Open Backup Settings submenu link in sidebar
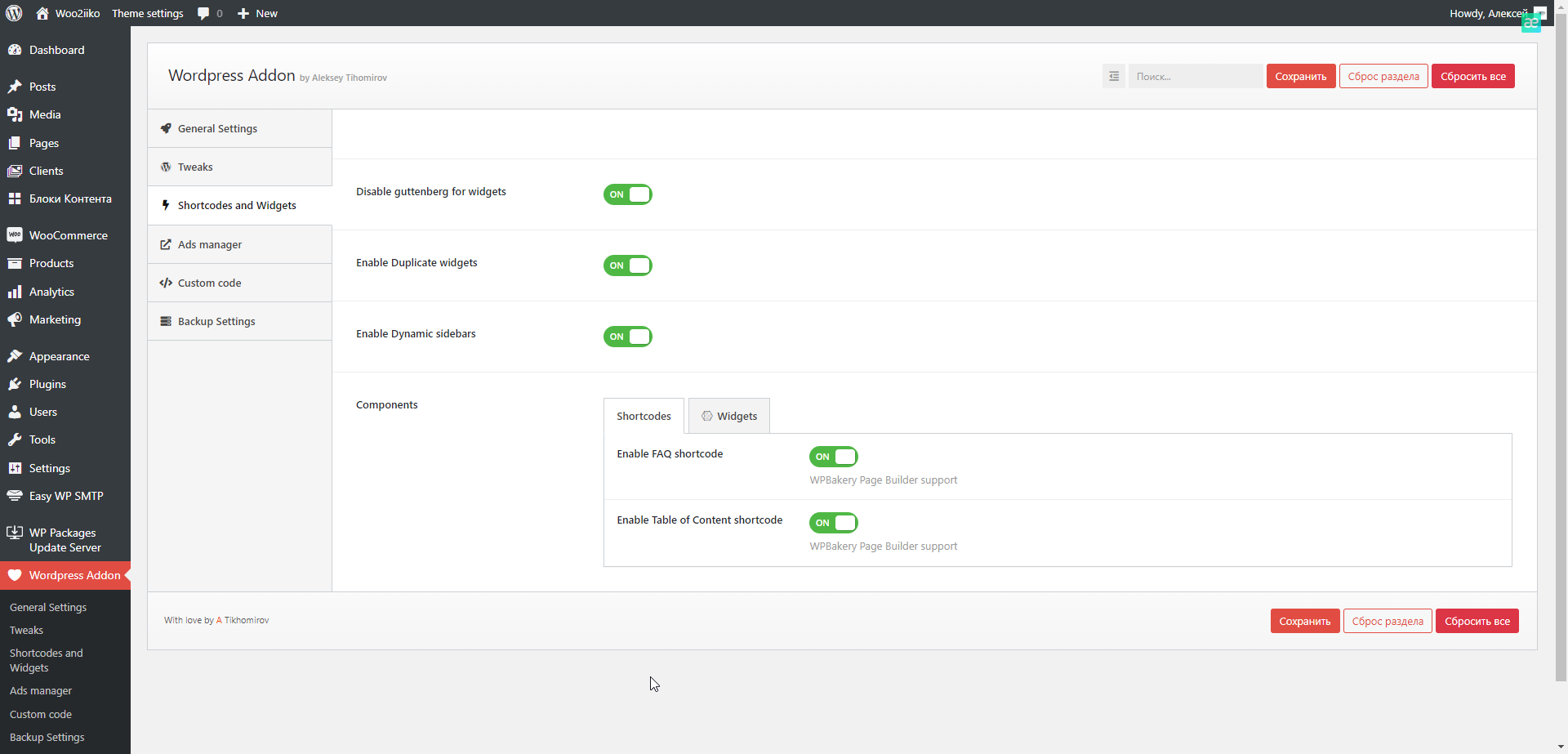This screenshot has width=1568, height=754. pyautogui.click(x=47, y=737)
